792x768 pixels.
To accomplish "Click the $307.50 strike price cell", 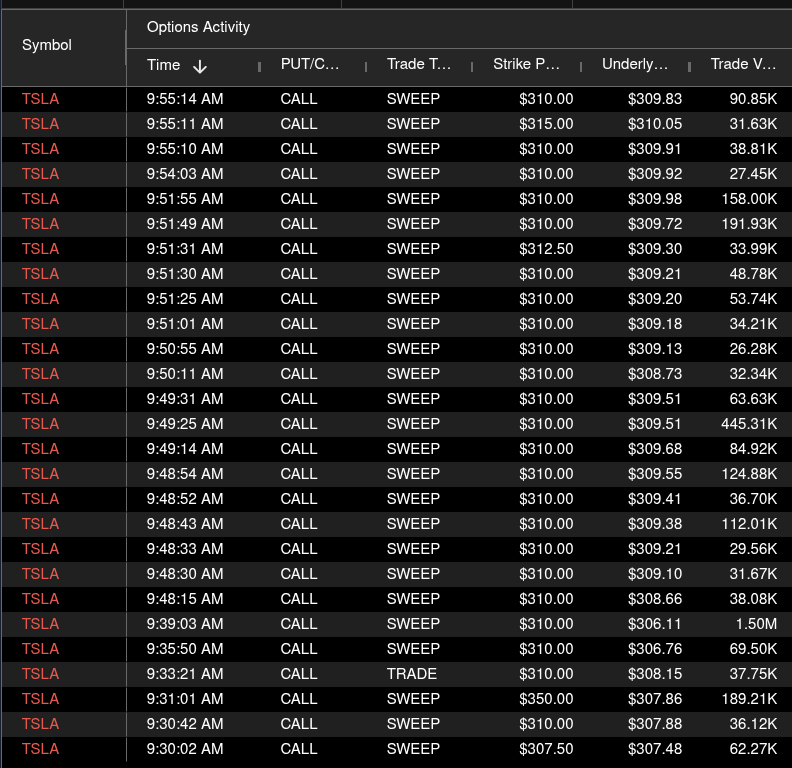I will [x=546, y=748].
